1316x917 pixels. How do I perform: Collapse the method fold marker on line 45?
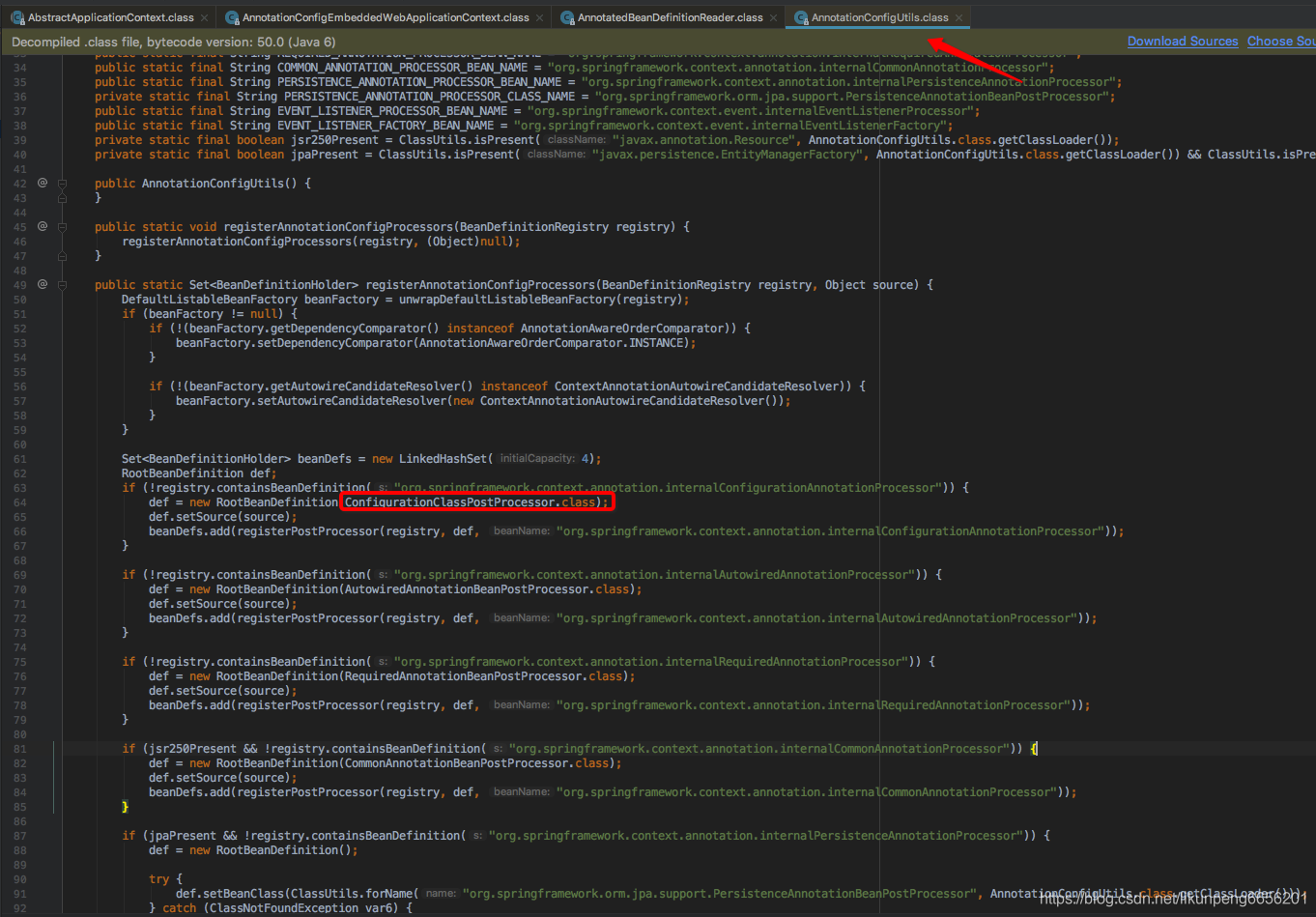pyautogui.click(x=62, y=226)
